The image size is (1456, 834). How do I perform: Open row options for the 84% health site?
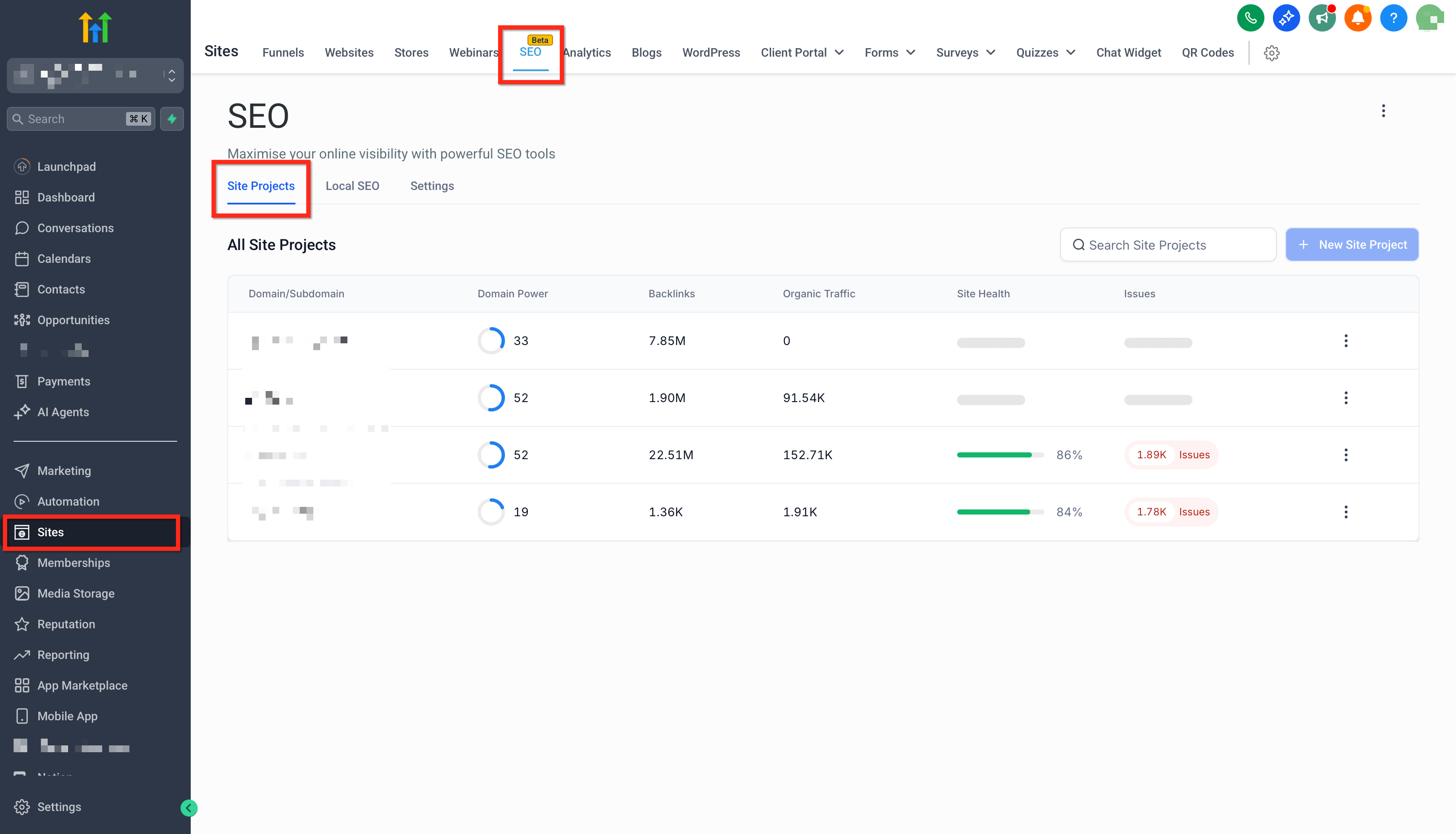click(x=1346, y=512)
